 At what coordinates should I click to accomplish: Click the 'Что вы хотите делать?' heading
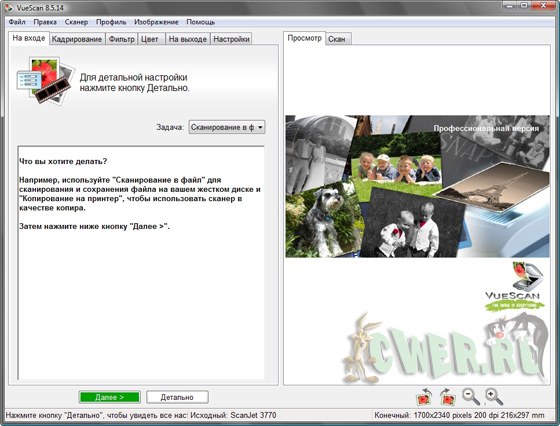click(x=63, y=161)
